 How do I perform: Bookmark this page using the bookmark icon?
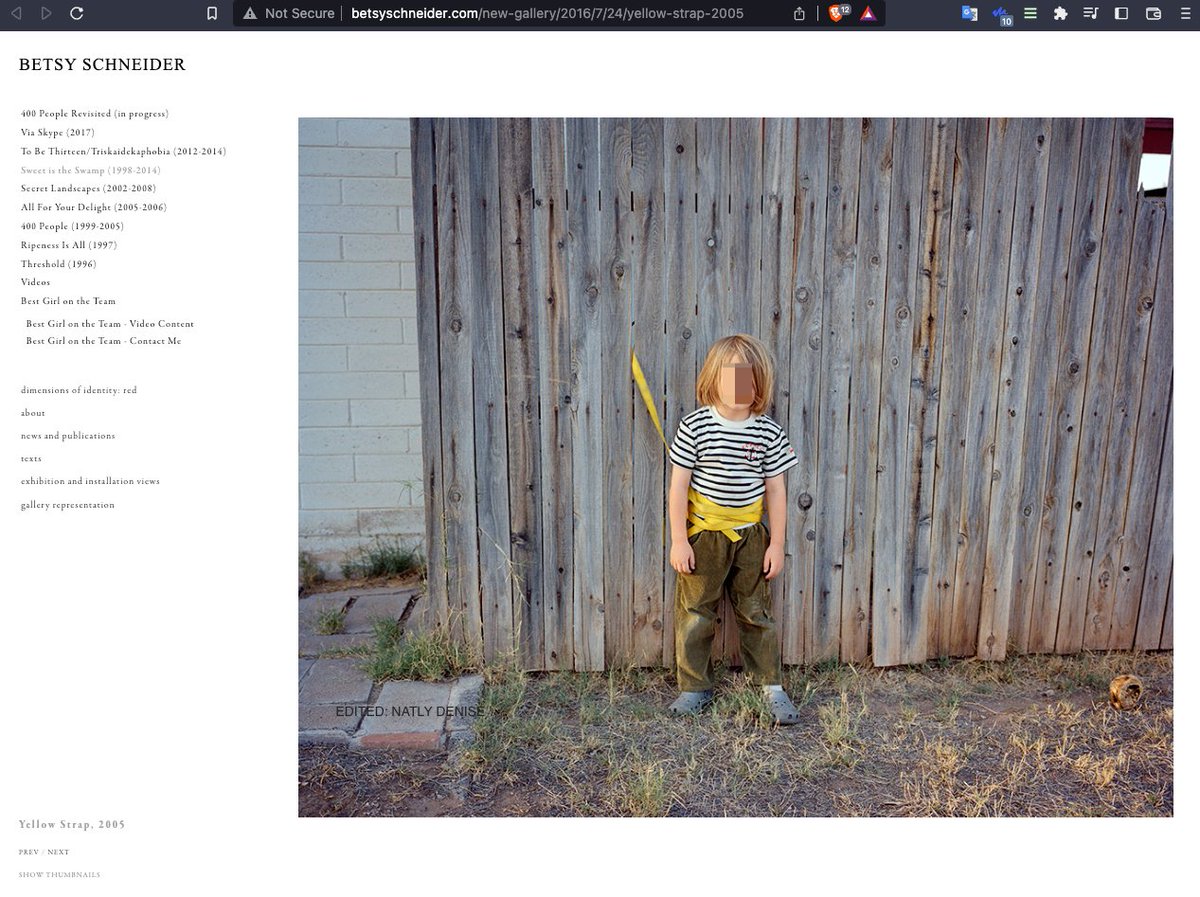click(211, 14)
